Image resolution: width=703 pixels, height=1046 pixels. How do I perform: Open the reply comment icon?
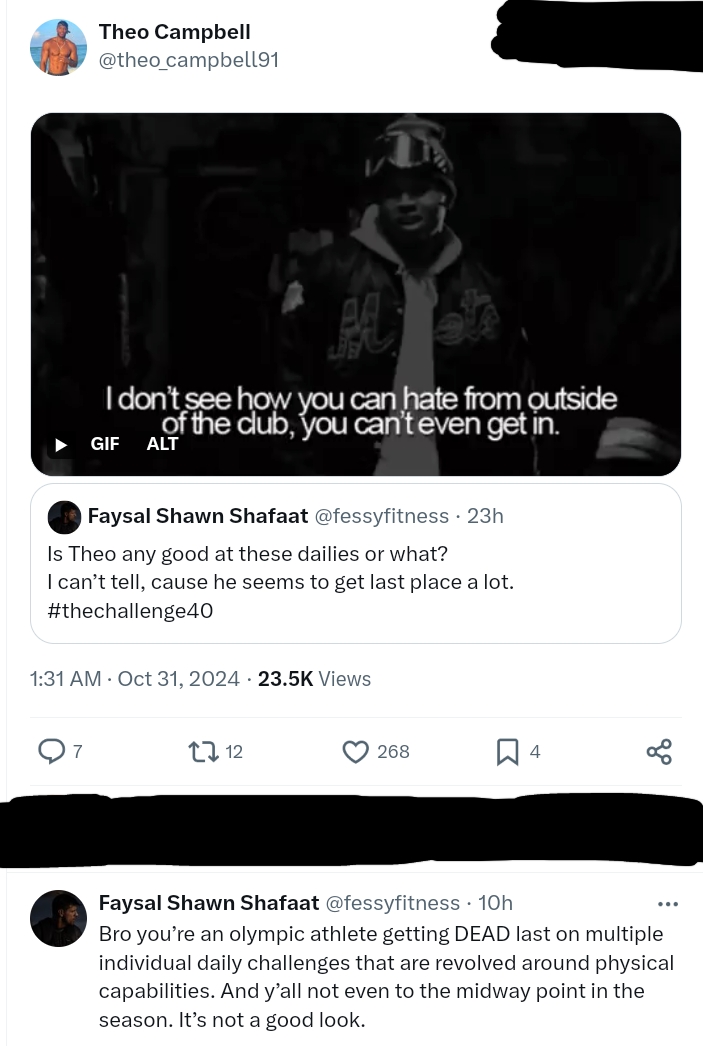[51, 751]
